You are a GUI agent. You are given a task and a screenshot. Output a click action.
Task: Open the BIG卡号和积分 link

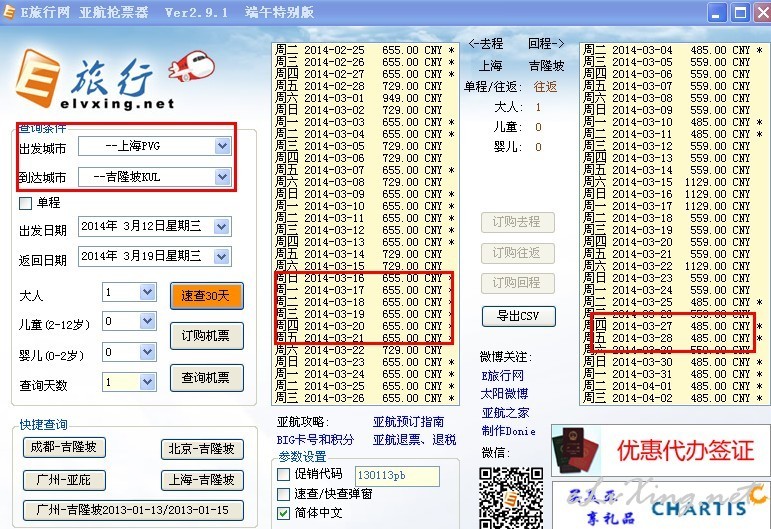pos(315,440)
